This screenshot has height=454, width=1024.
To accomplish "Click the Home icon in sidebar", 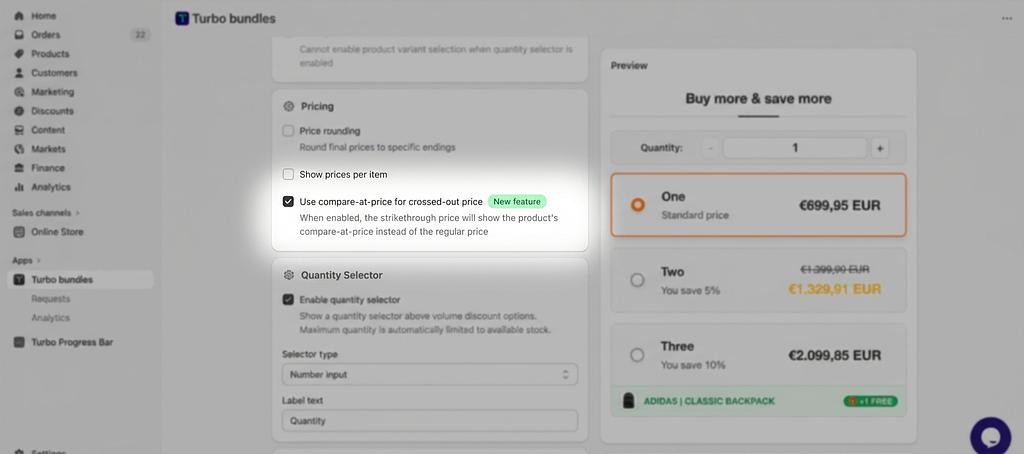I will pos(19,16).
